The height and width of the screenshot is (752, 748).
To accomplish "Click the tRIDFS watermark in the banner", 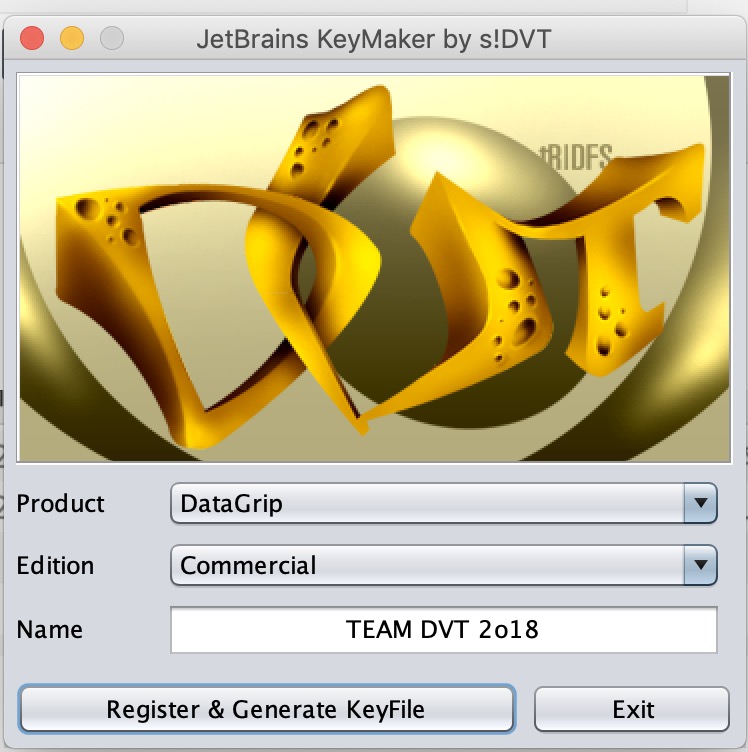I will (x=575, y=155).
